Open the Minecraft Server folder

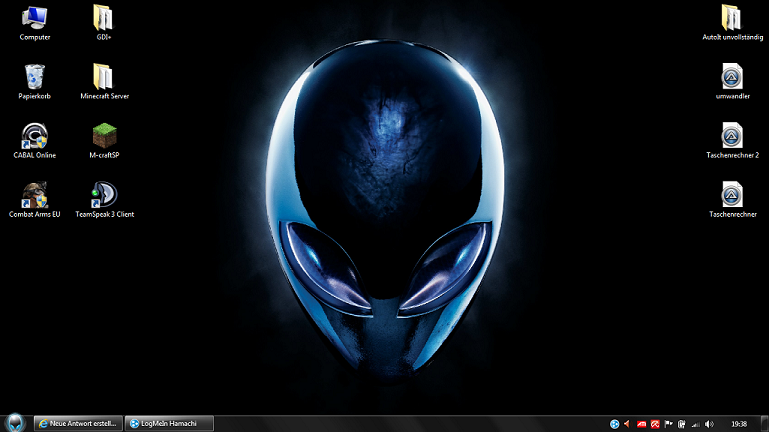coord(104,76)
